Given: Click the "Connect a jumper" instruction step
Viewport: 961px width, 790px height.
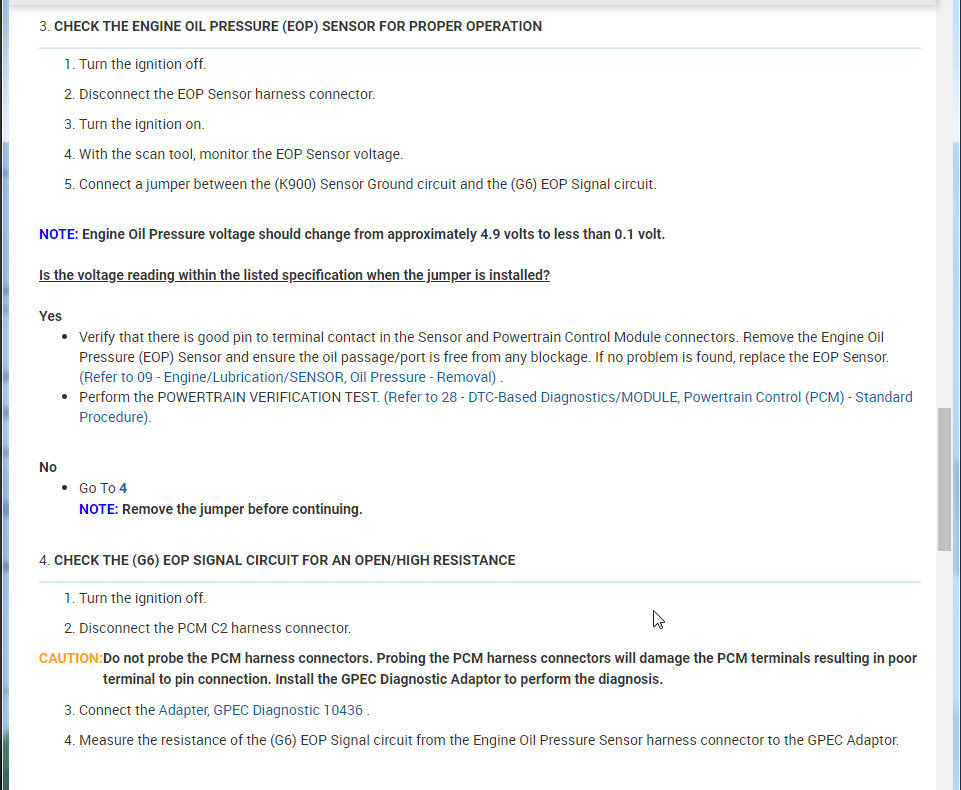Looking at the screenshot, I should coord(367,184).
